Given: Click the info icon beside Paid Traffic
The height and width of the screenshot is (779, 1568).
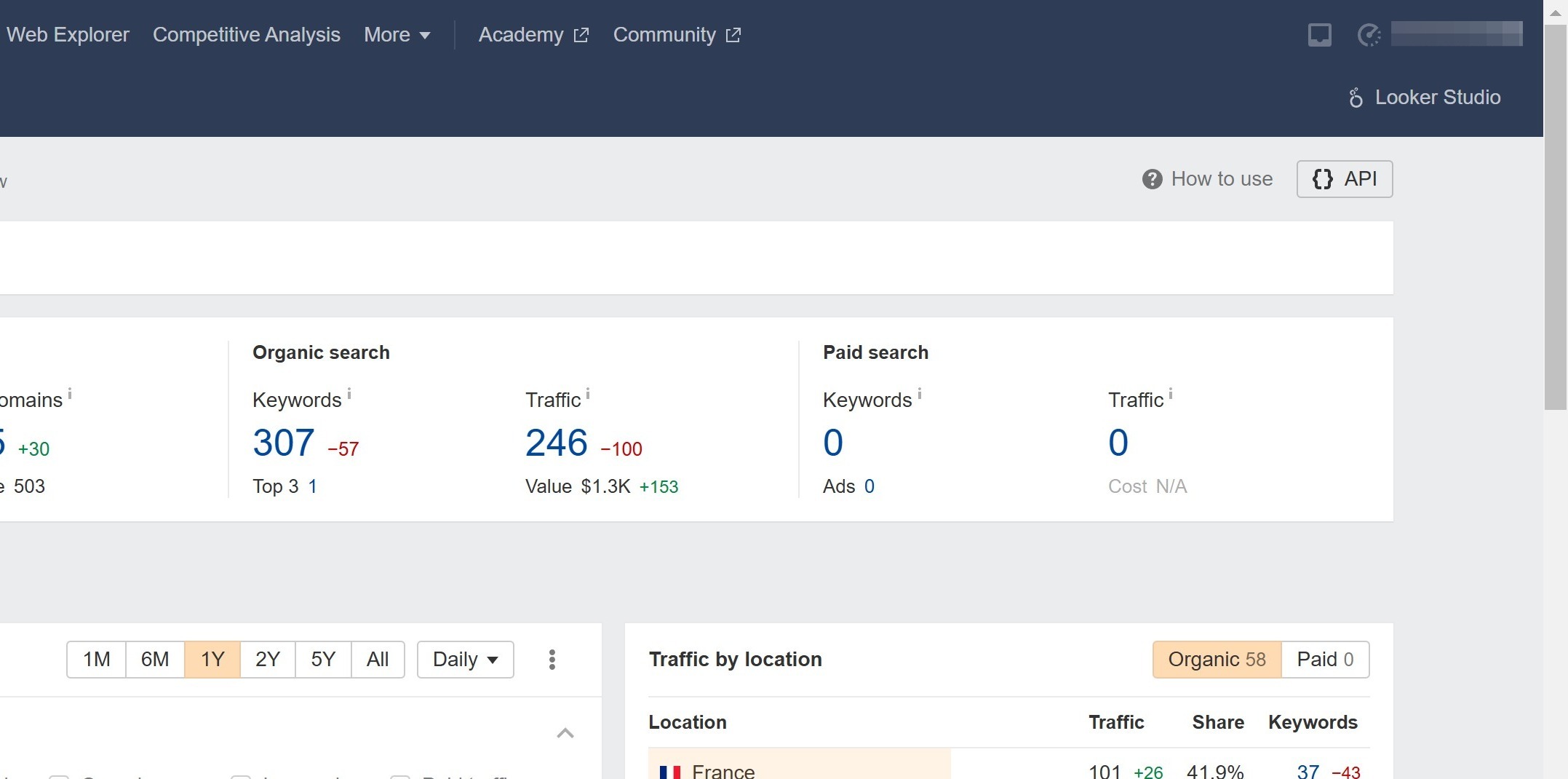Looking at the screenshot, I should pos(1171,394).
